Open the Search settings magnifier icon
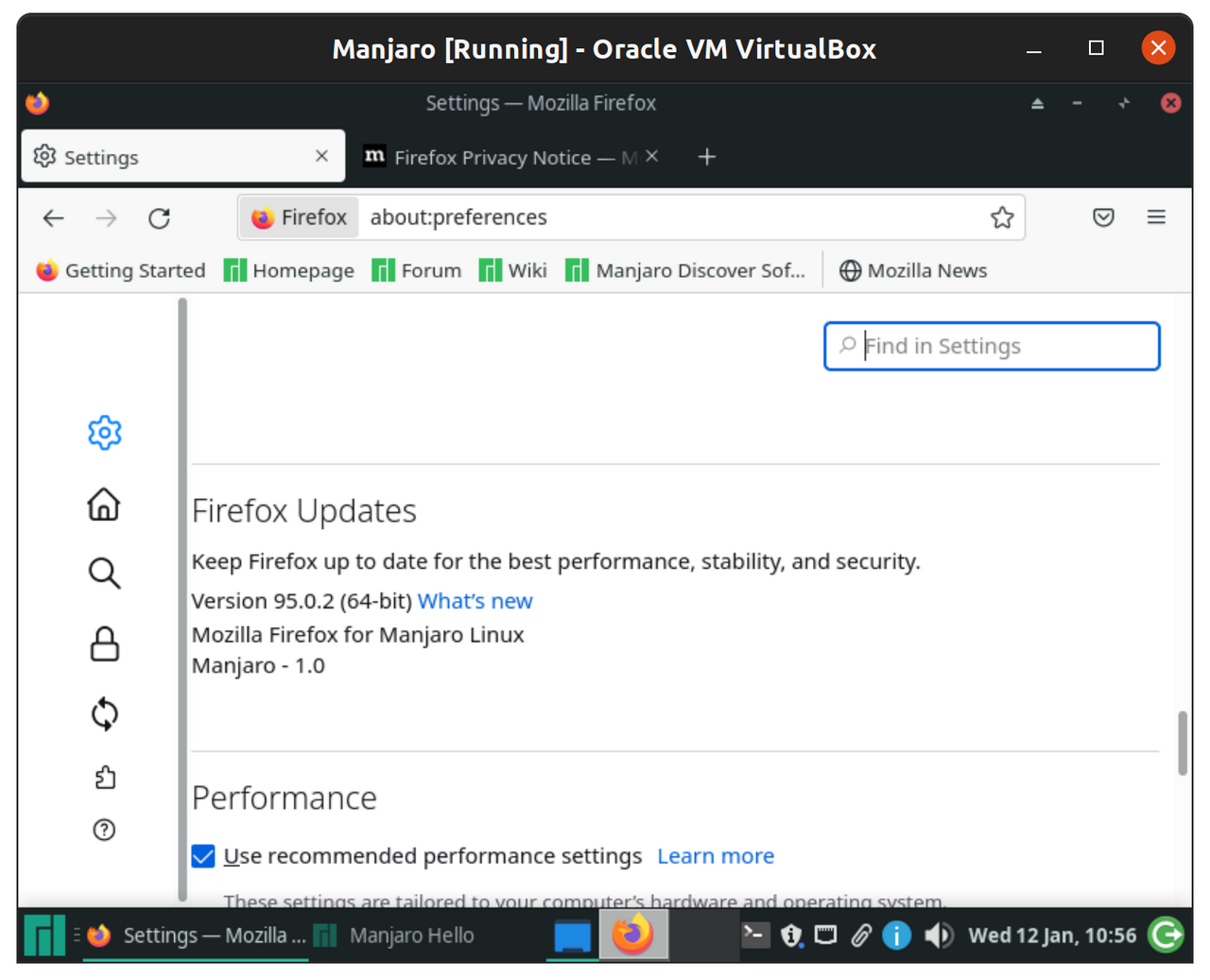The height and width of the screenshot is (980, 1210). [x=104, y=573]
